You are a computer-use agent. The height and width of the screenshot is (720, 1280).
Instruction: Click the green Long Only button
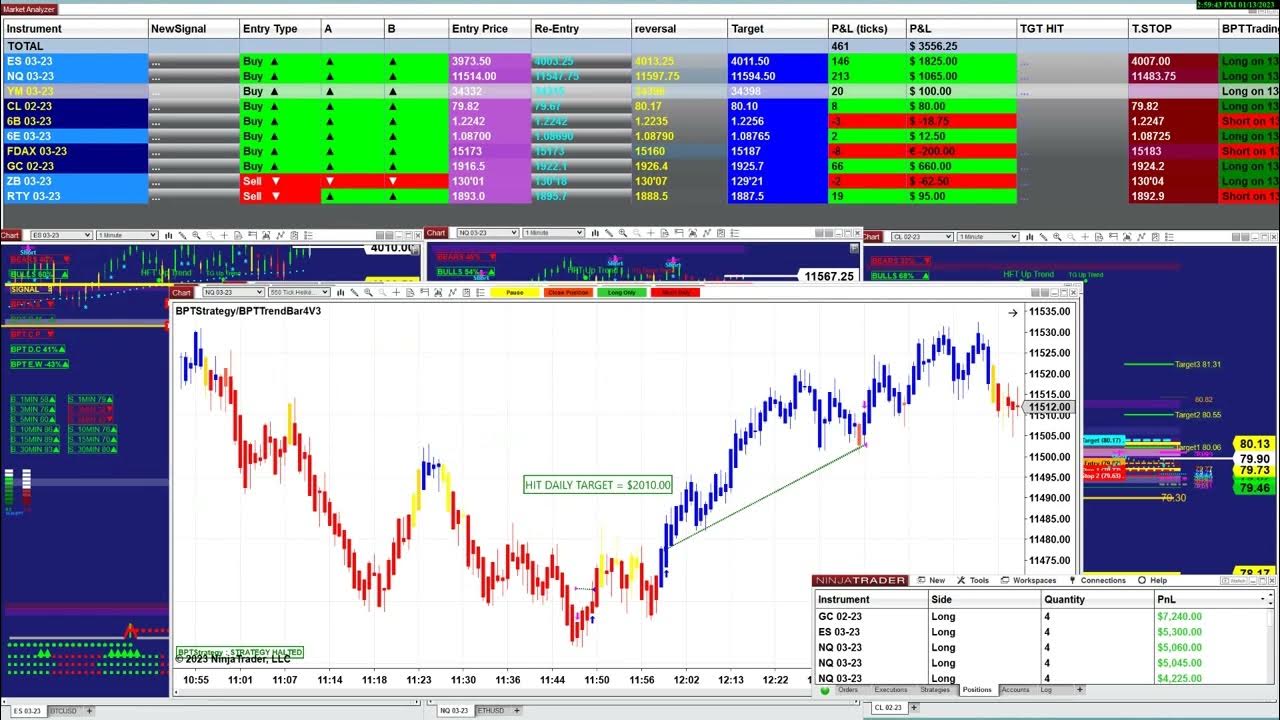coord(622,292)
